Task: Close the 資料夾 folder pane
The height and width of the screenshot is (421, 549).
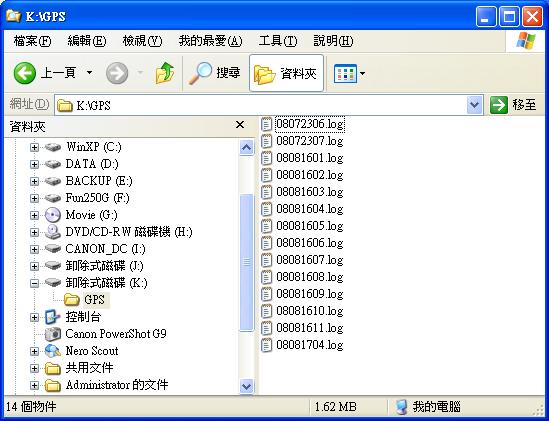Action: (240, 125)
